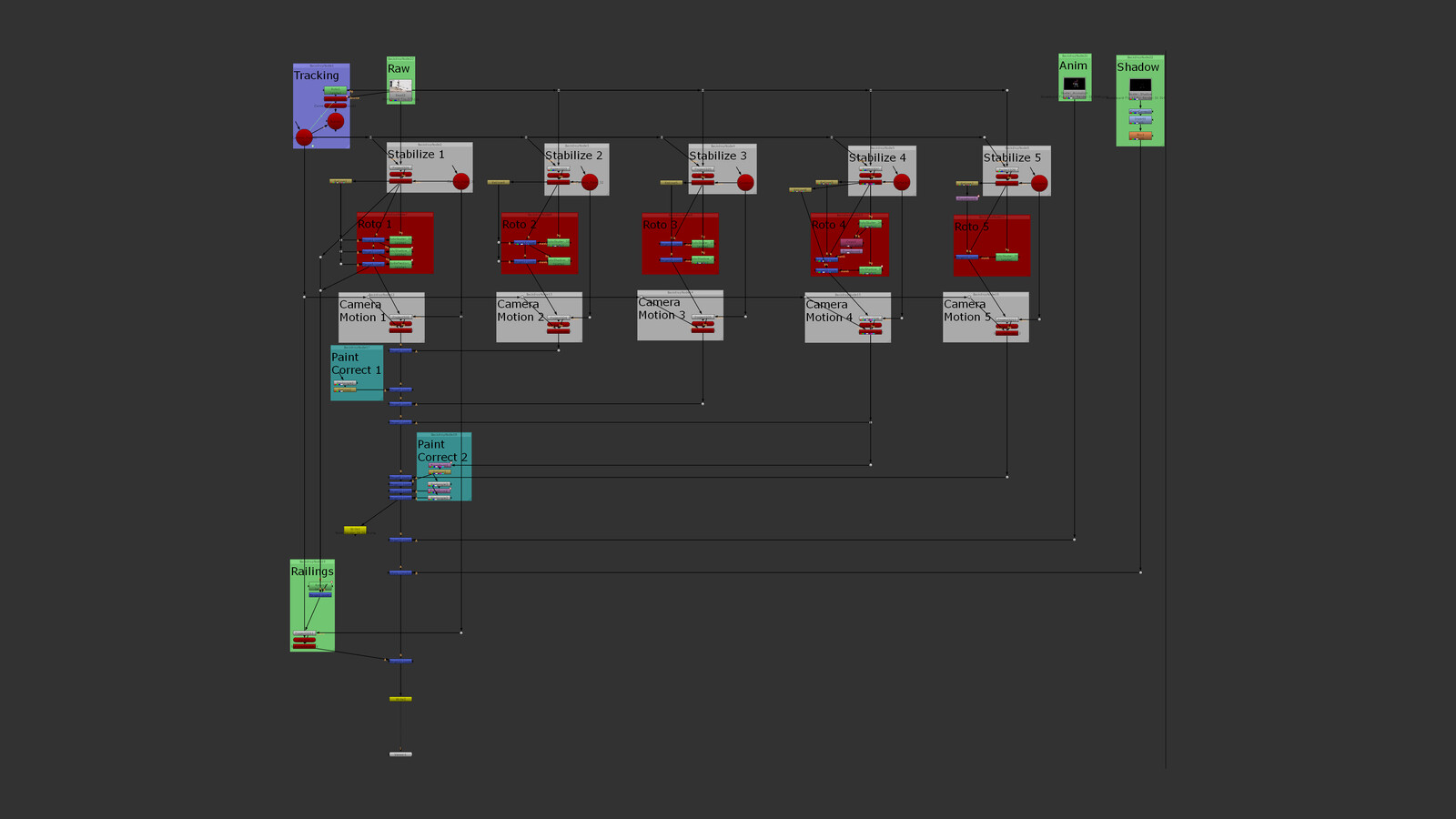The width and height of the screenshot is (1456, 819).
Task: Select the final gray output node at bottom
Action: point(400,754)
